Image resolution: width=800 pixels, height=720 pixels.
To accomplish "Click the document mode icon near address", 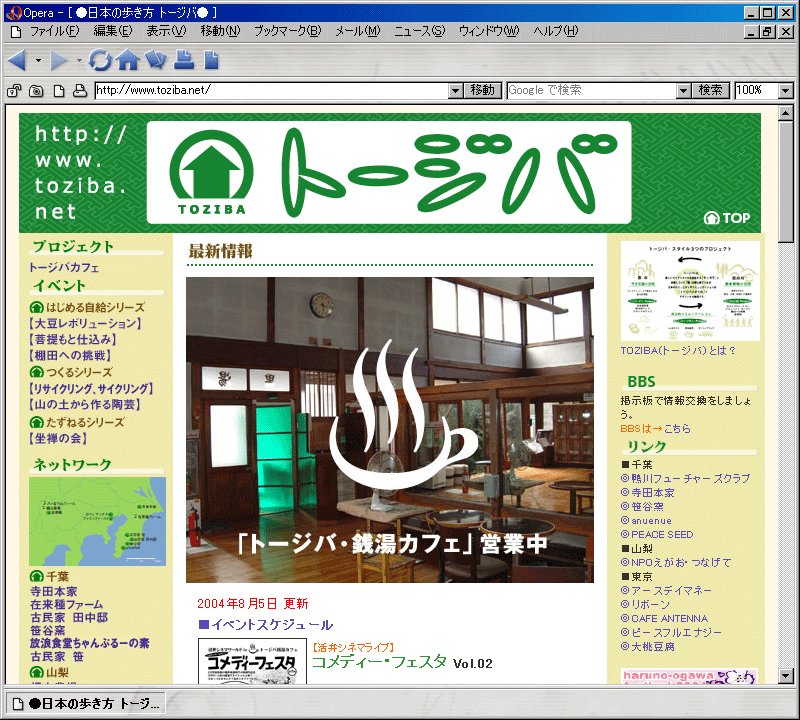I will pyautogui.click(x=59, y=91).
